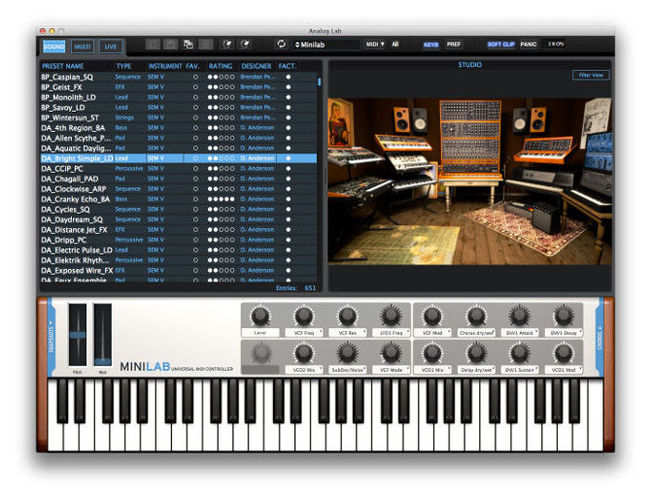Toggle favorite circle for DA_CCIP_PC

[196, 169]
